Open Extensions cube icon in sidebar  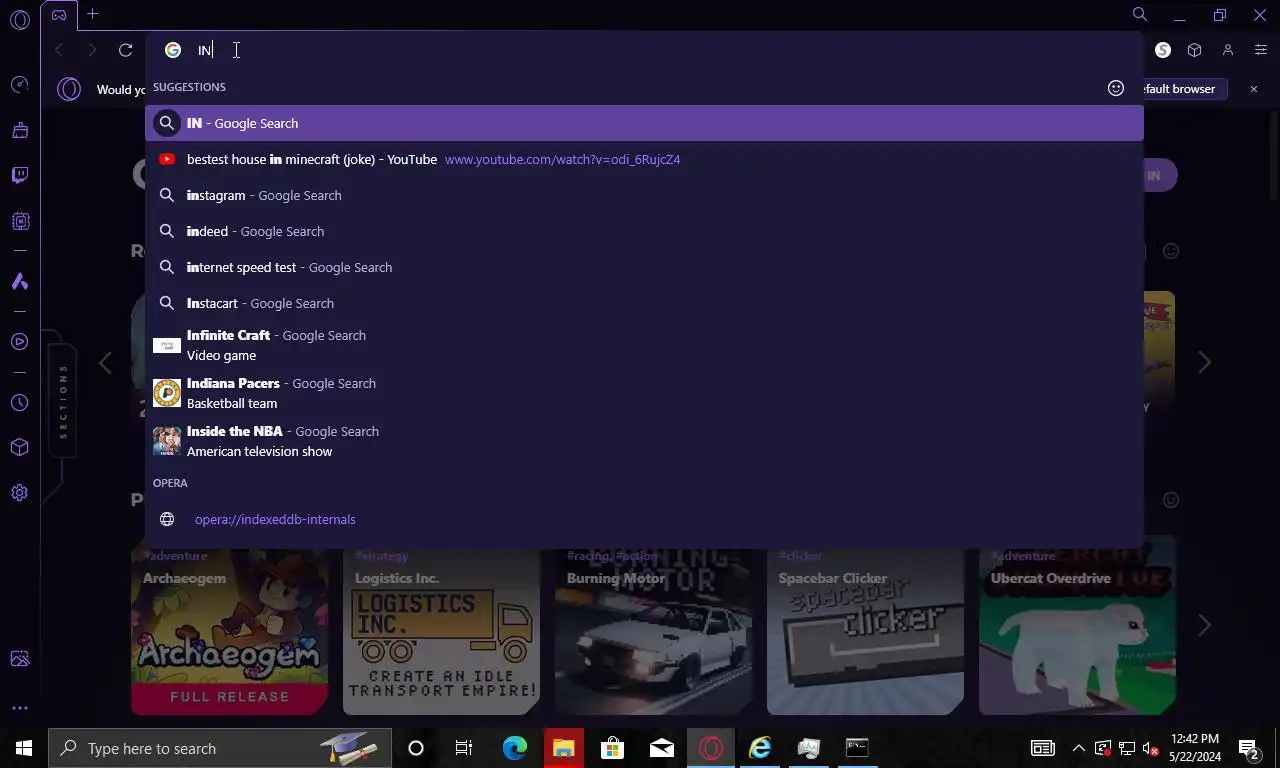[20, 448]
